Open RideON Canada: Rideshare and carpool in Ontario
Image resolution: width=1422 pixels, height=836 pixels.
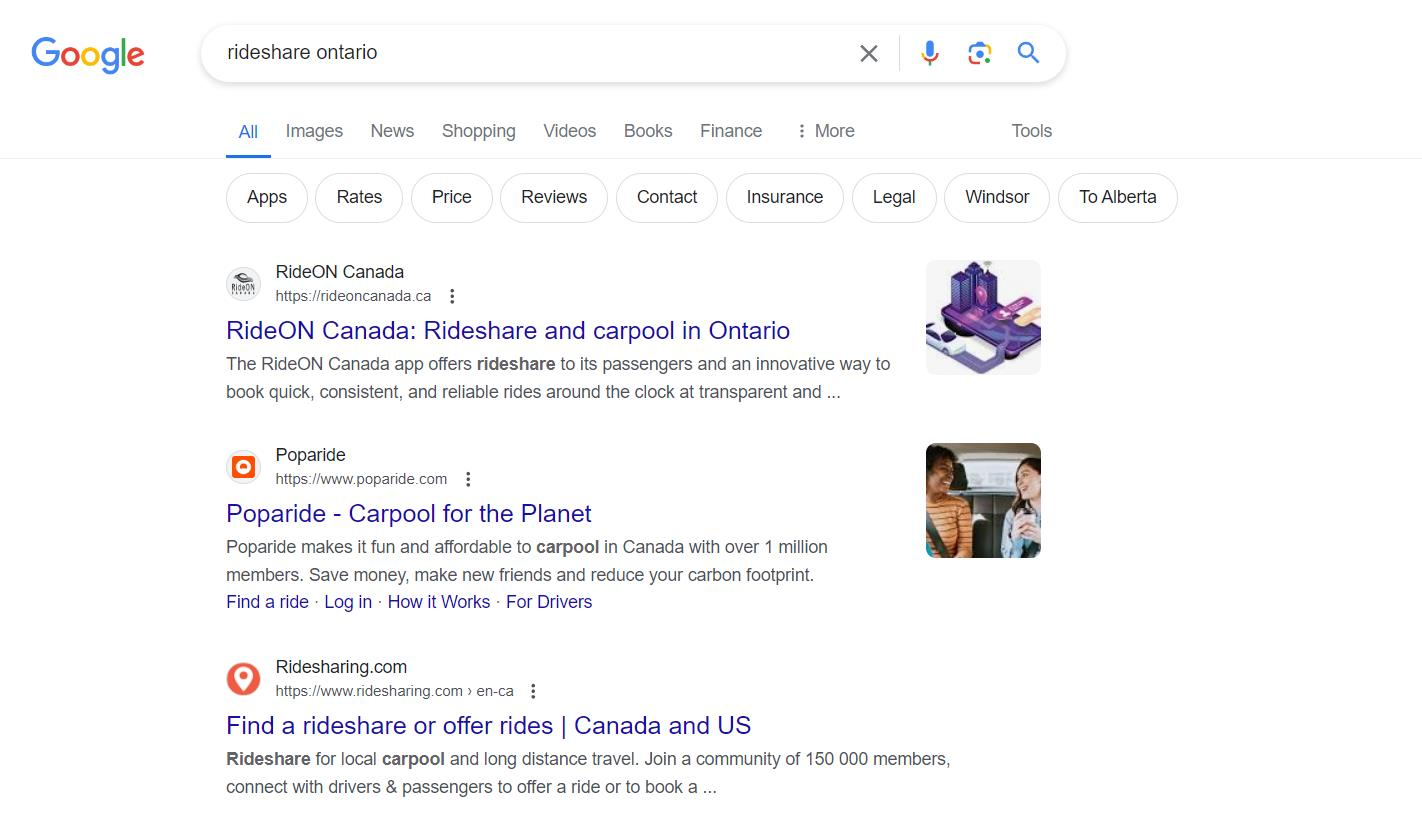[508, 331]
